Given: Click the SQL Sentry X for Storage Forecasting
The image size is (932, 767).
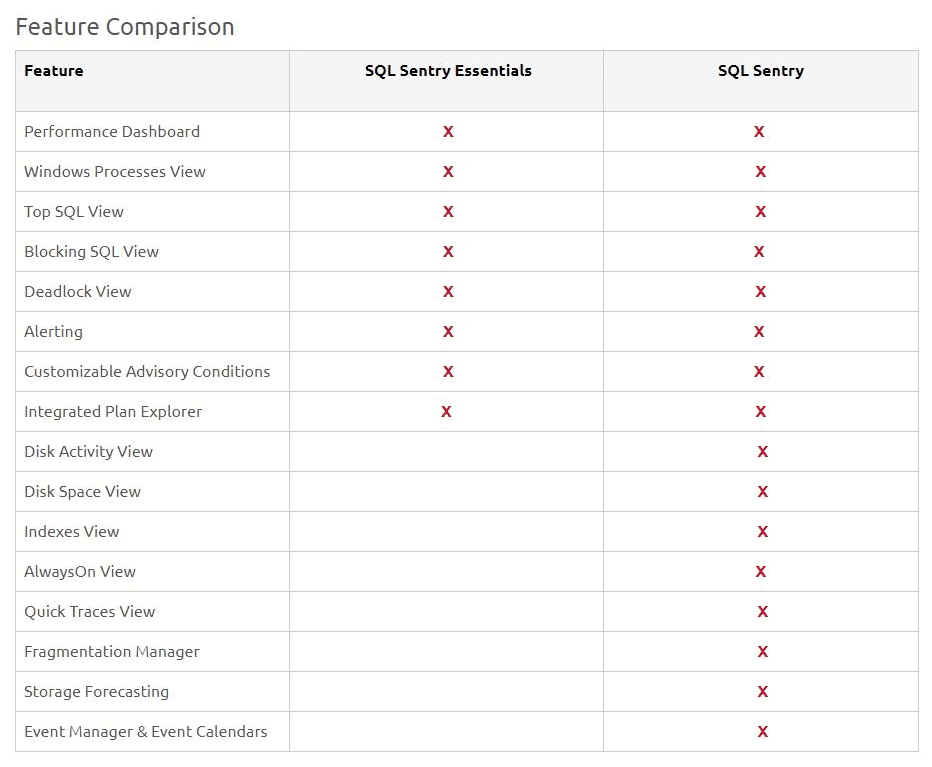Looking at the screenshot, I should 762,692.
